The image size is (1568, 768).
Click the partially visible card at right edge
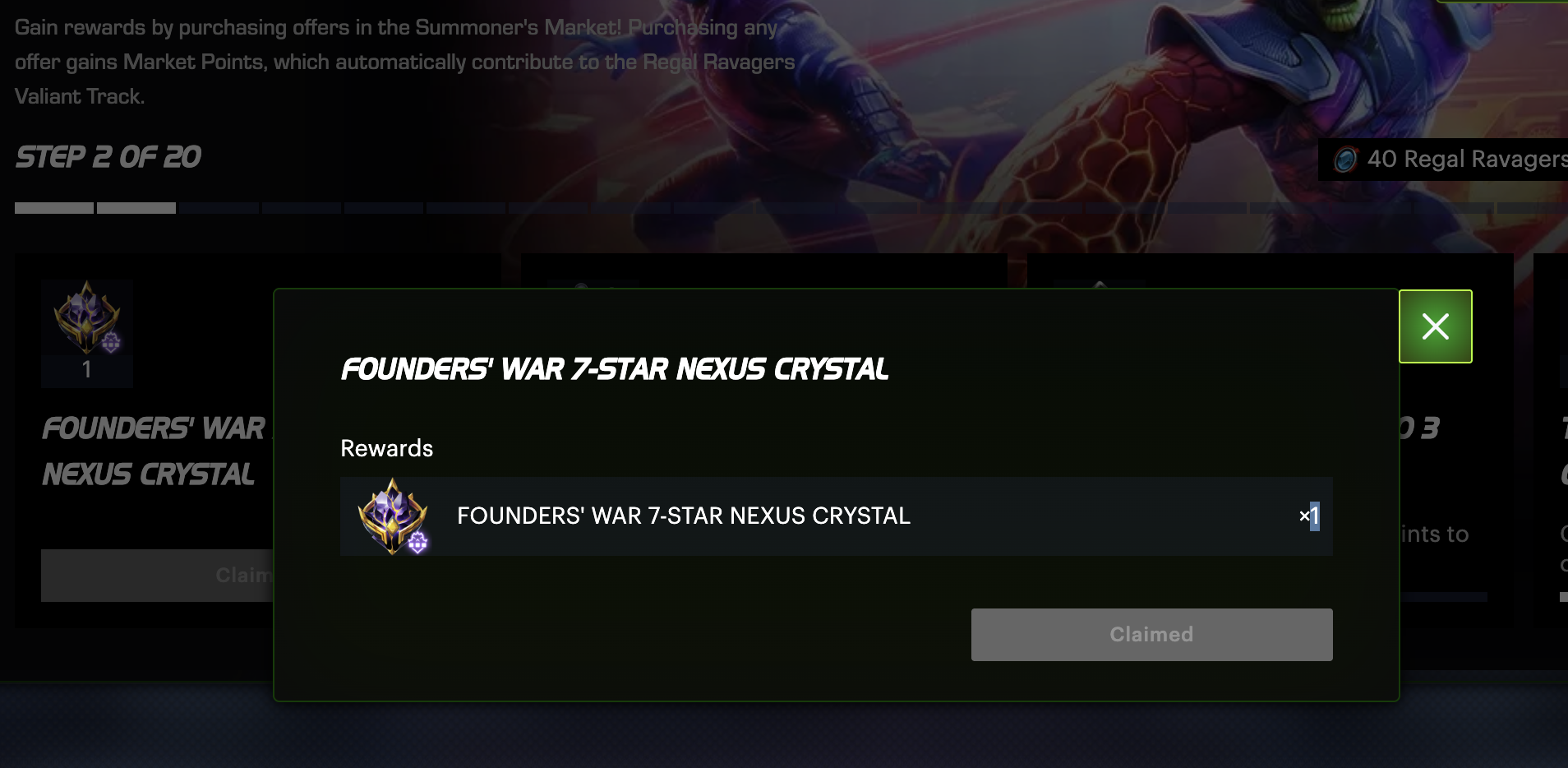[x=1551, y=440]
